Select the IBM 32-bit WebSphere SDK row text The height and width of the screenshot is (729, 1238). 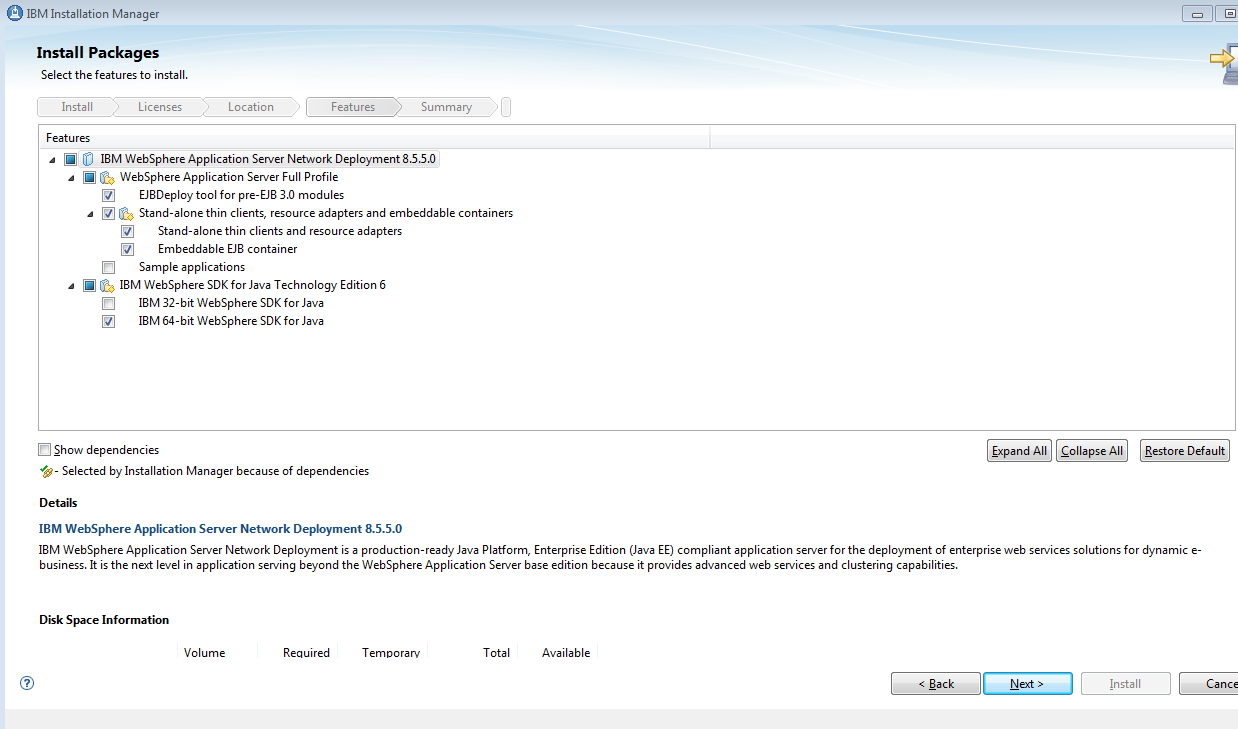coord(231,303)
